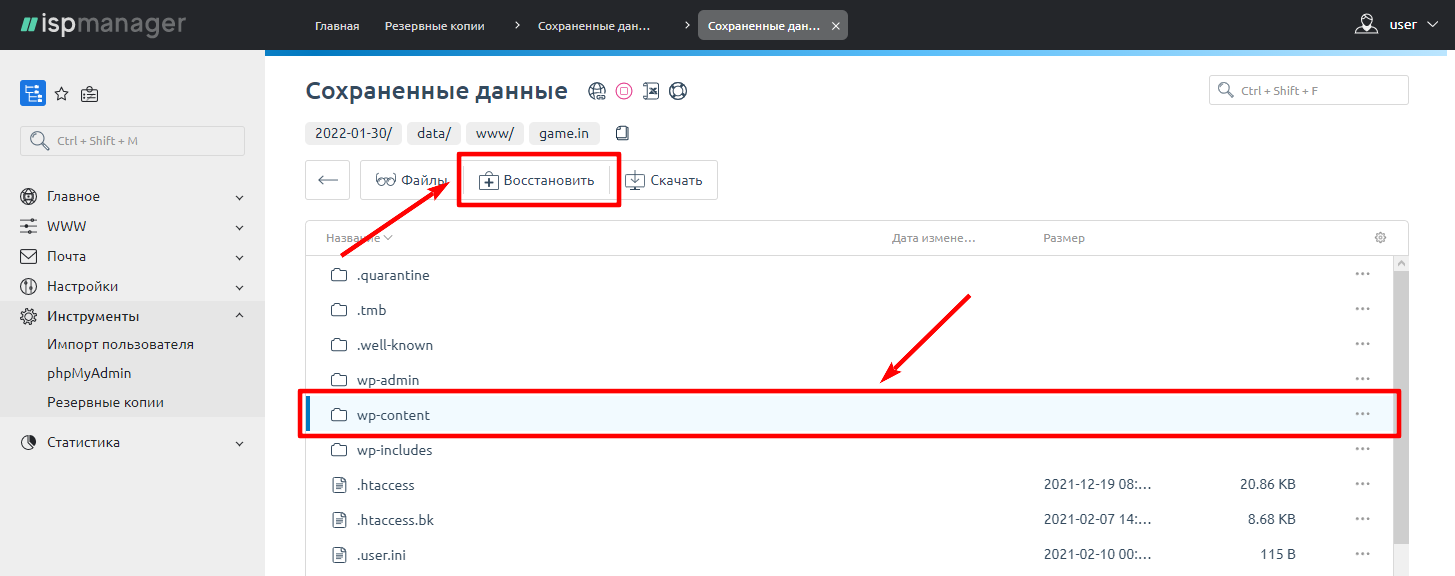Open phpMyAdmin from the sidebar
This screenshot has height=576, width=1455.
pyautogui.click(x=89, y=373)
